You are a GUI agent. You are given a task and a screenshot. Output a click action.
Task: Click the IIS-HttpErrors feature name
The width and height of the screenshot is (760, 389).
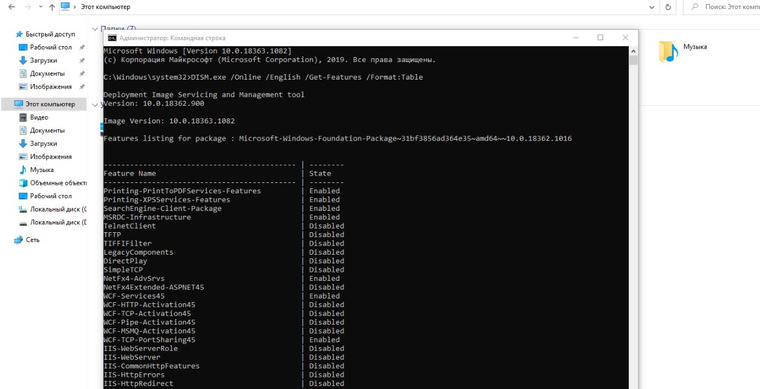point(134,375)
